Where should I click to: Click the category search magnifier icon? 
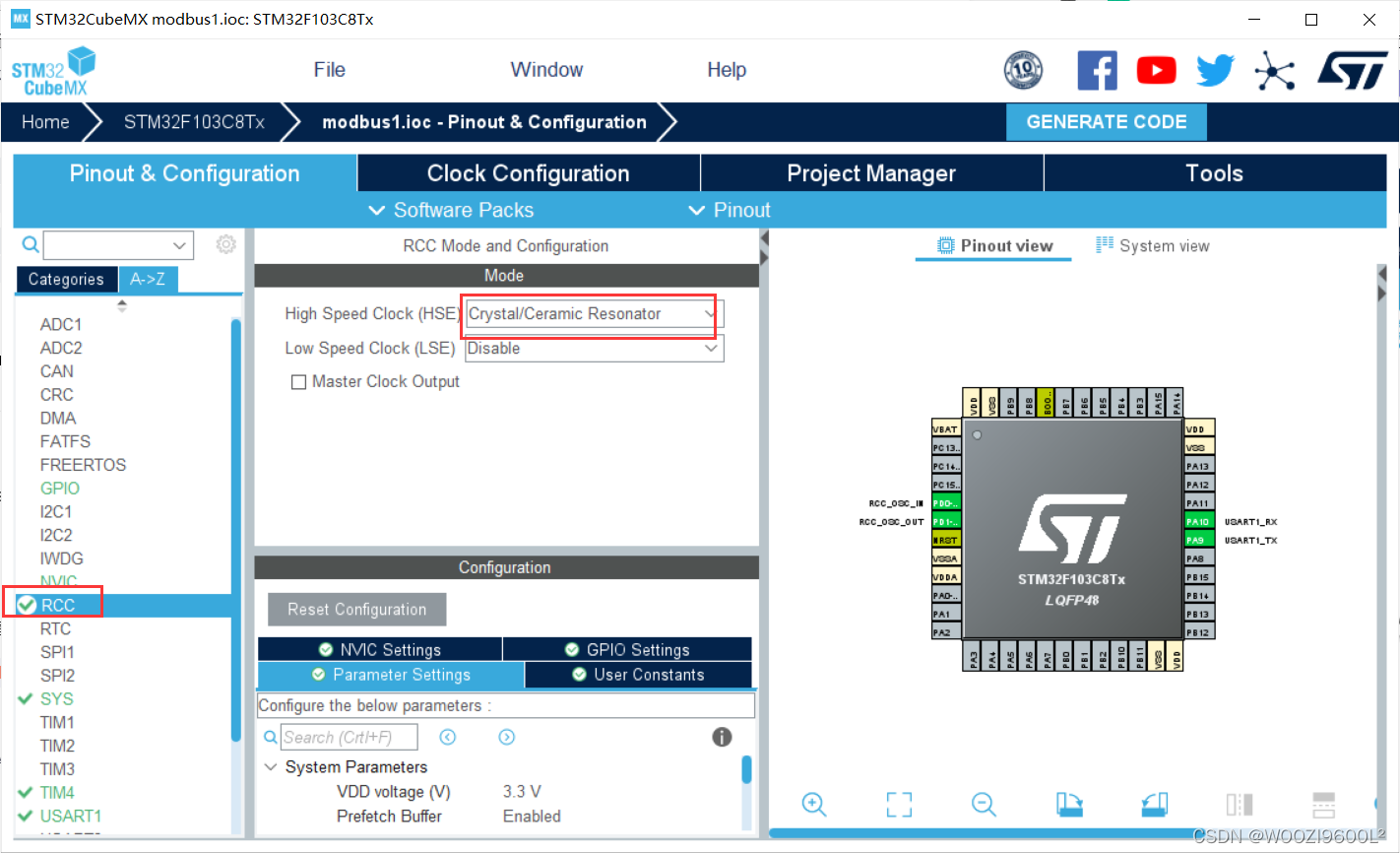click(x=31, y=244)
